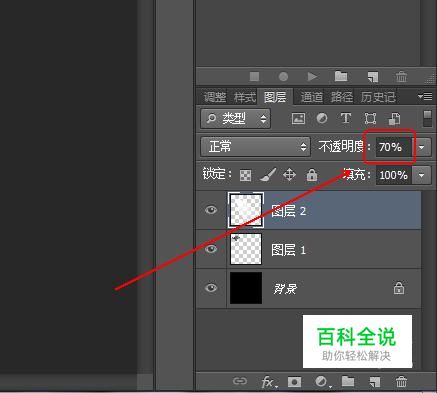The width and height of the screenshot is (437, 393).
Task: Click the record action button
Action: click(x=283, y=77)
